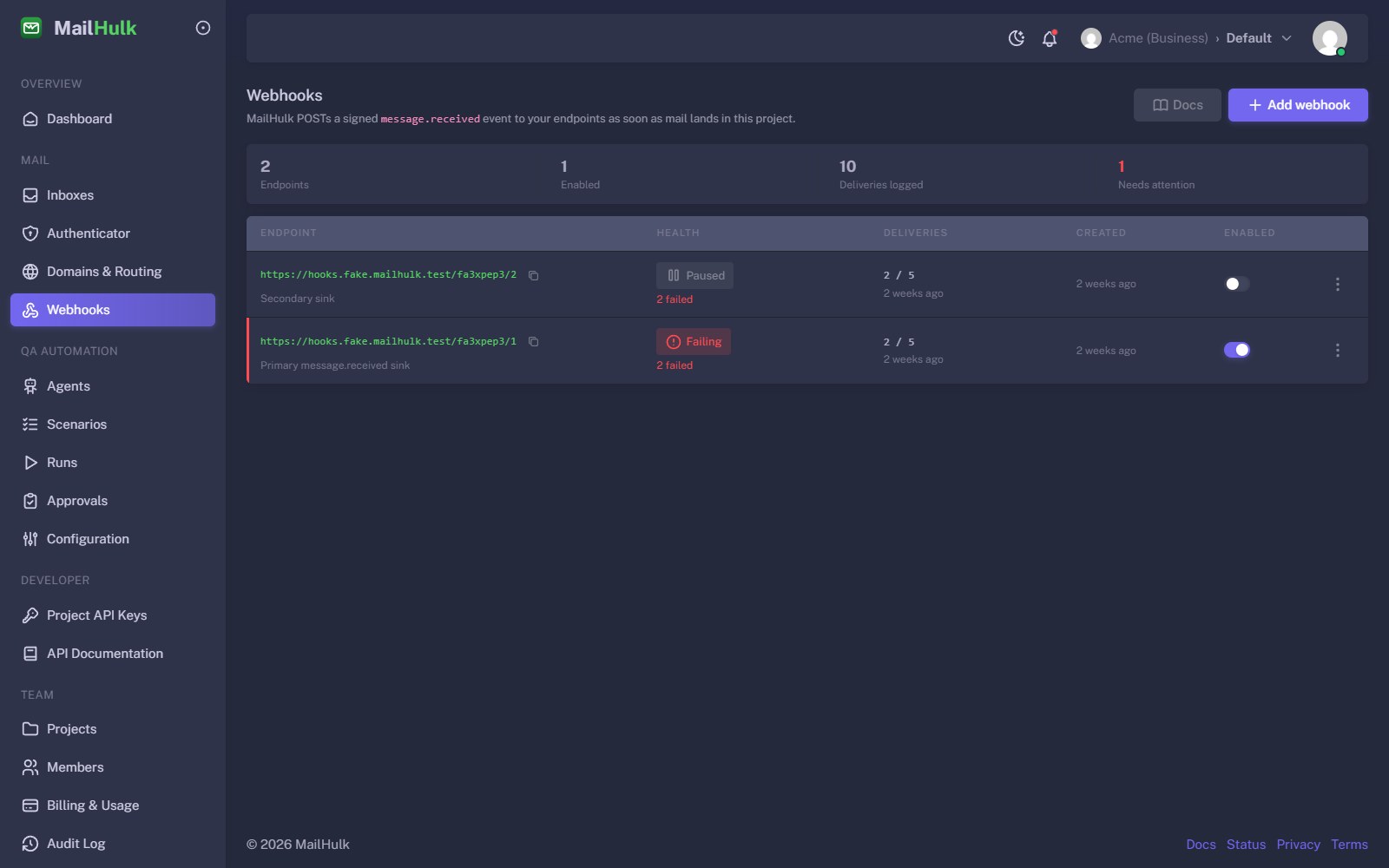This screenshot has height=868, width=1389.
Task: Go to Dashboard in sidebar
Action: click(x=113, y=119)
